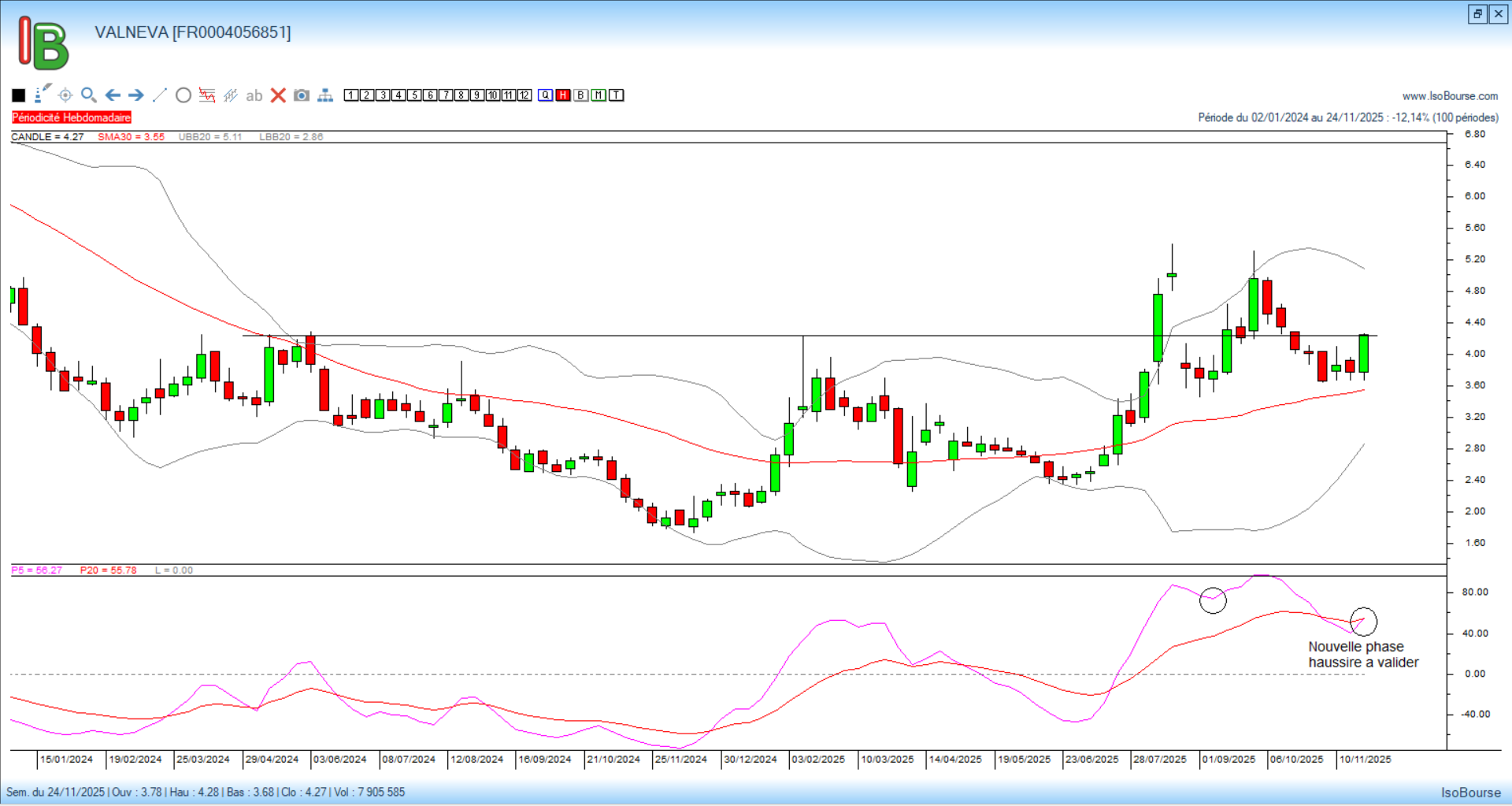Take a chart snapshot with camera icon

[302, 95]
